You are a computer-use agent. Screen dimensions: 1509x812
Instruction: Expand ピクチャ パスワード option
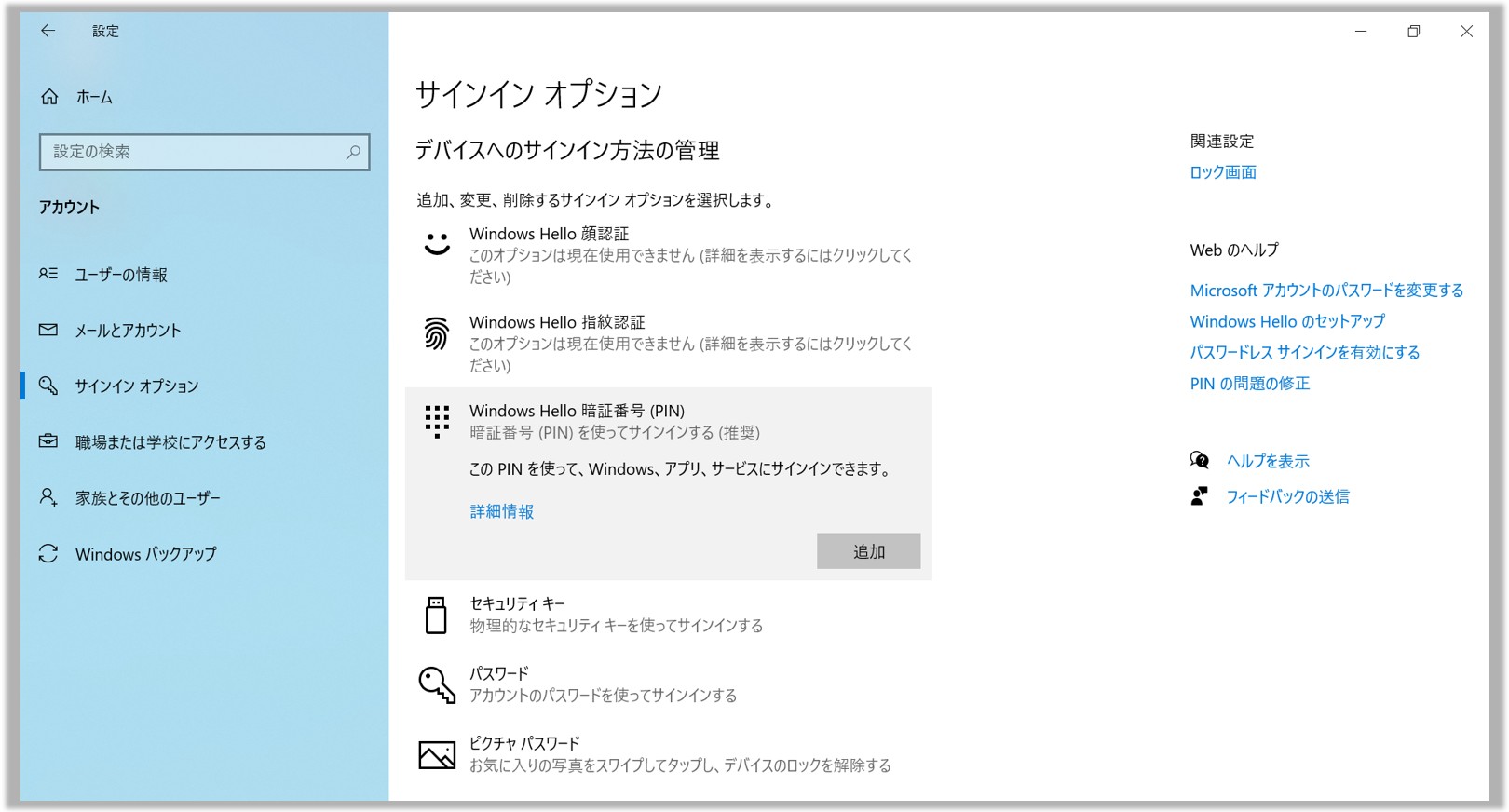[669, 754]
